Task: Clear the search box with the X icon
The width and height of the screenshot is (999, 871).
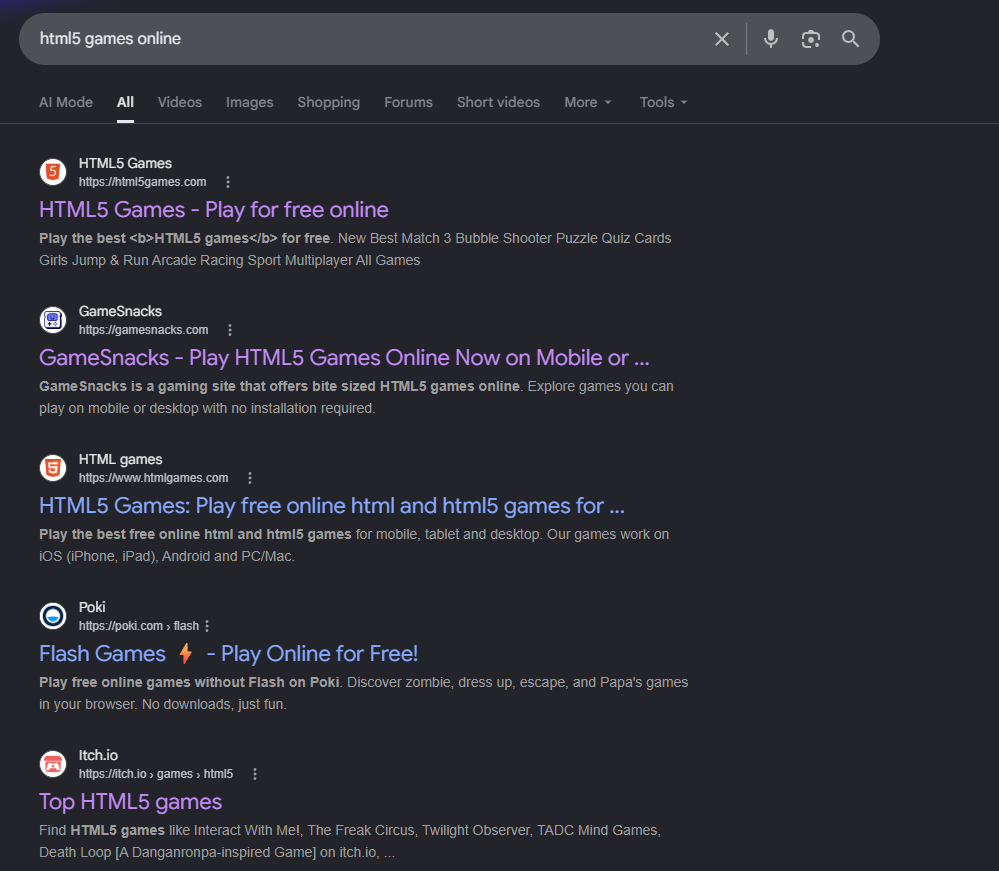Action: [721, 39]
